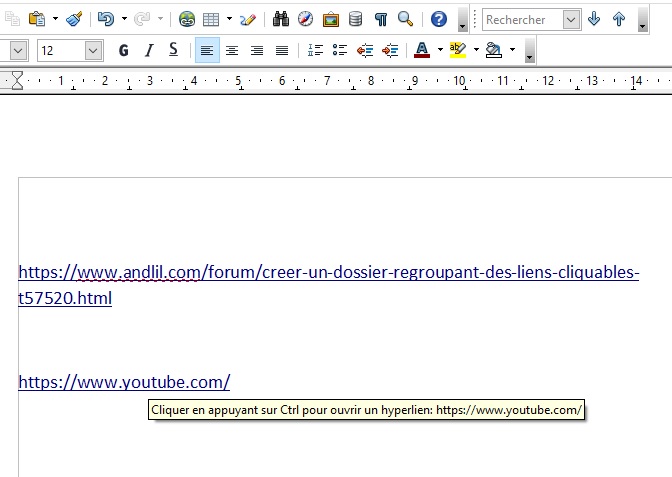Open the font size dropdown arrow
Screen dimensions: 672x477
click(x=93, y=51)
